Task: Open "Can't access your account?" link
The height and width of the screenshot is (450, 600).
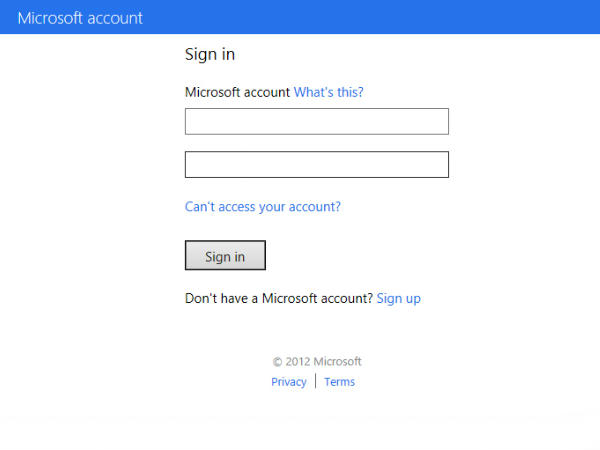Action: pyautogui.click(x=263, y=207)
